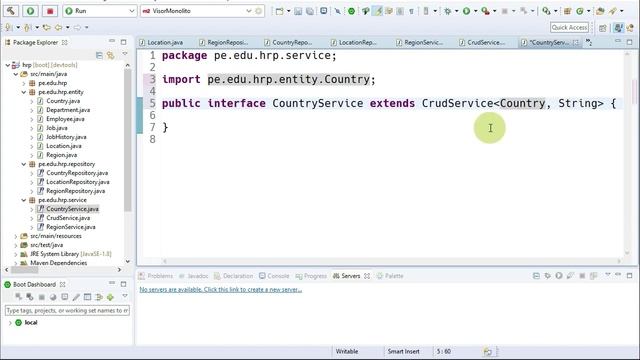Click the green Run launch button
The height and width of the screenshot is (360, 640).
30,11
